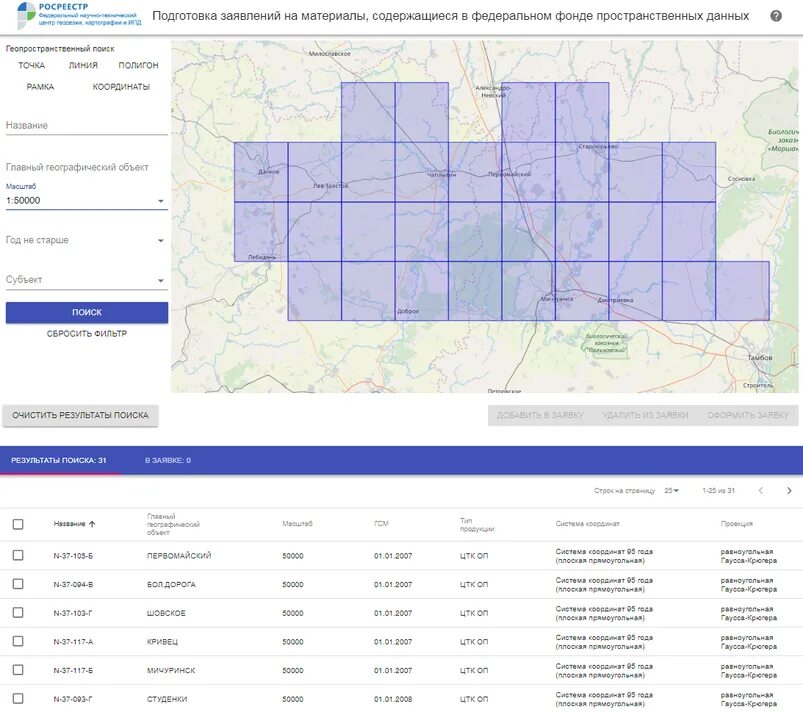Switch to РЕЗУЛЬТАТЫ ПОИСКА: 31 tab

(x=59, y=460)
